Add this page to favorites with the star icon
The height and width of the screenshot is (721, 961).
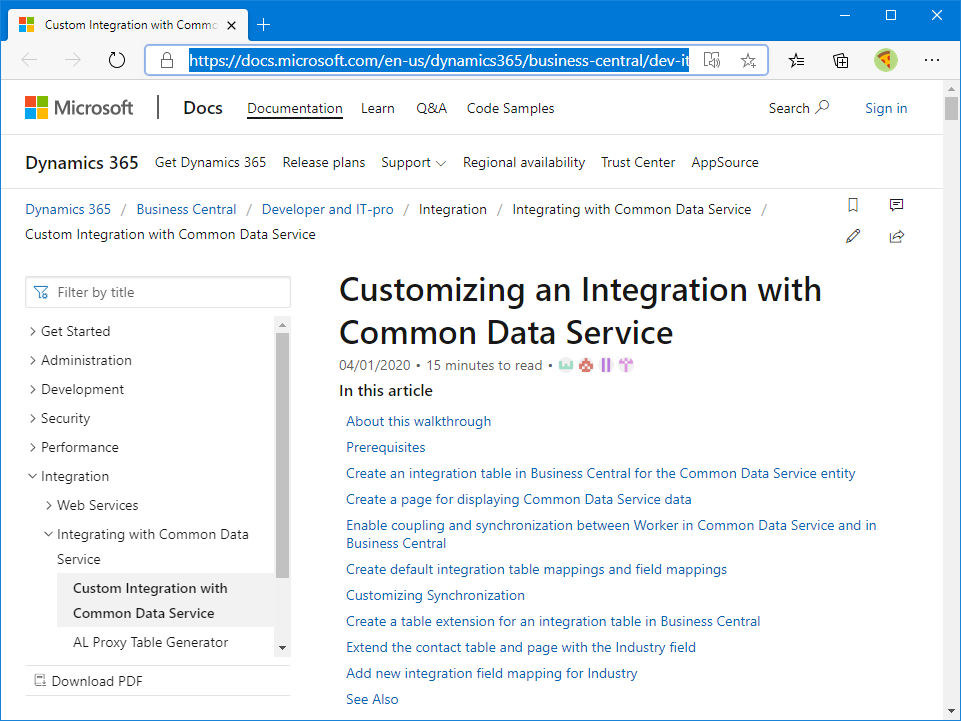748,60
